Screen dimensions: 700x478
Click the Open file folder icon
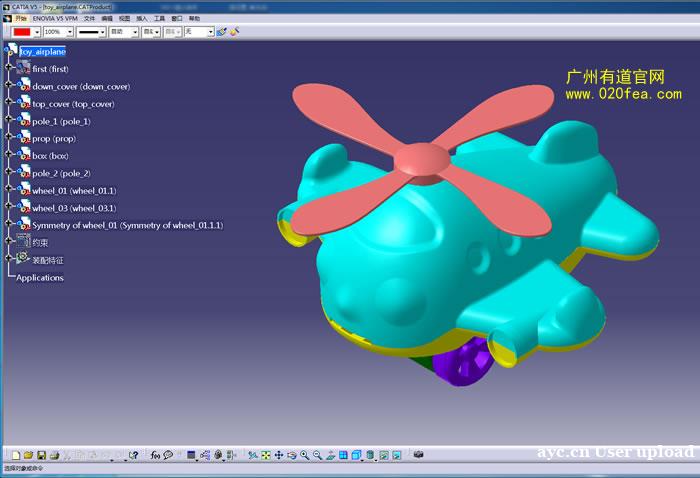(x=28, y=456)
